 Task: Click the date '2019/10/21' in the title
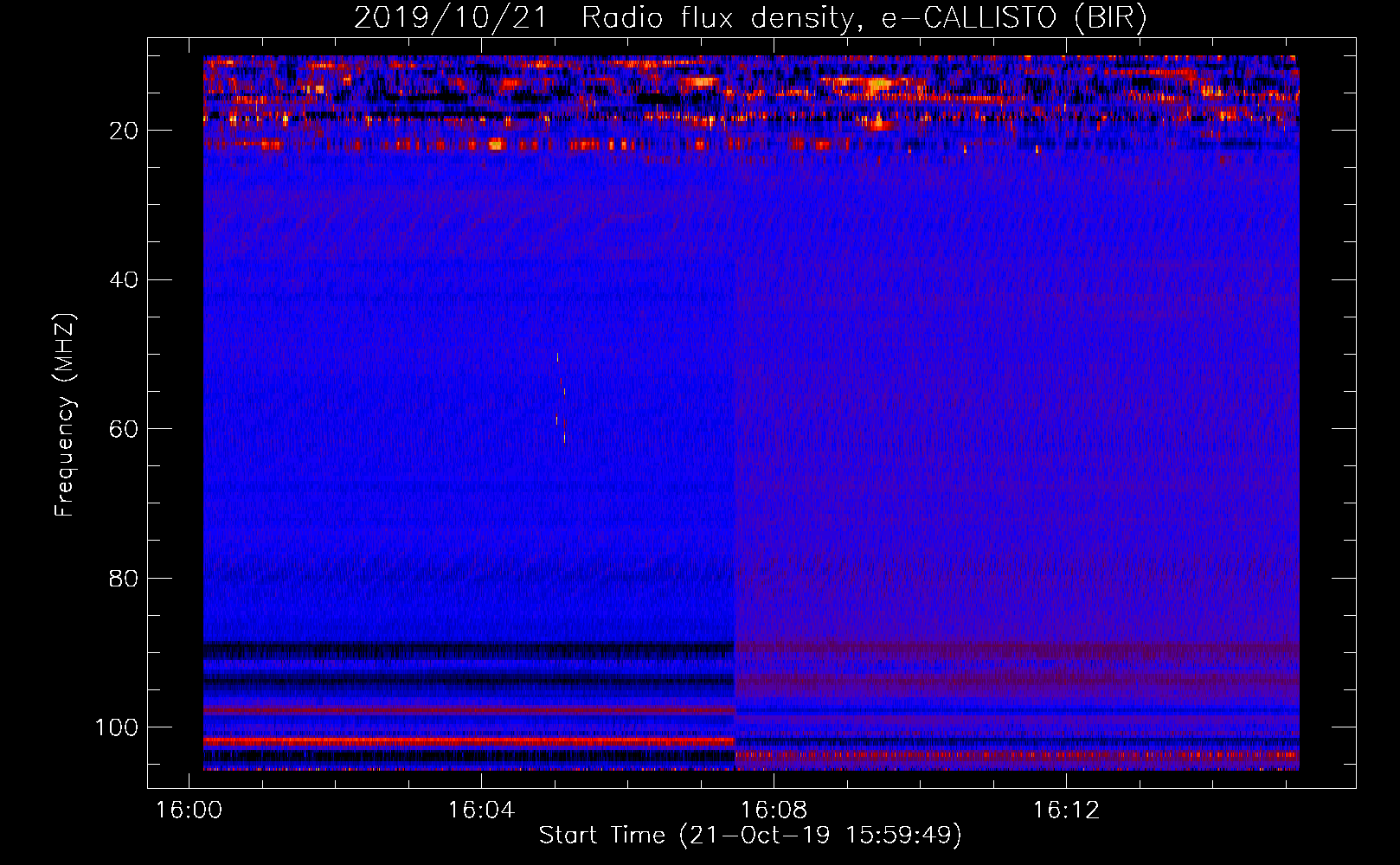click(x=450, y=18)
